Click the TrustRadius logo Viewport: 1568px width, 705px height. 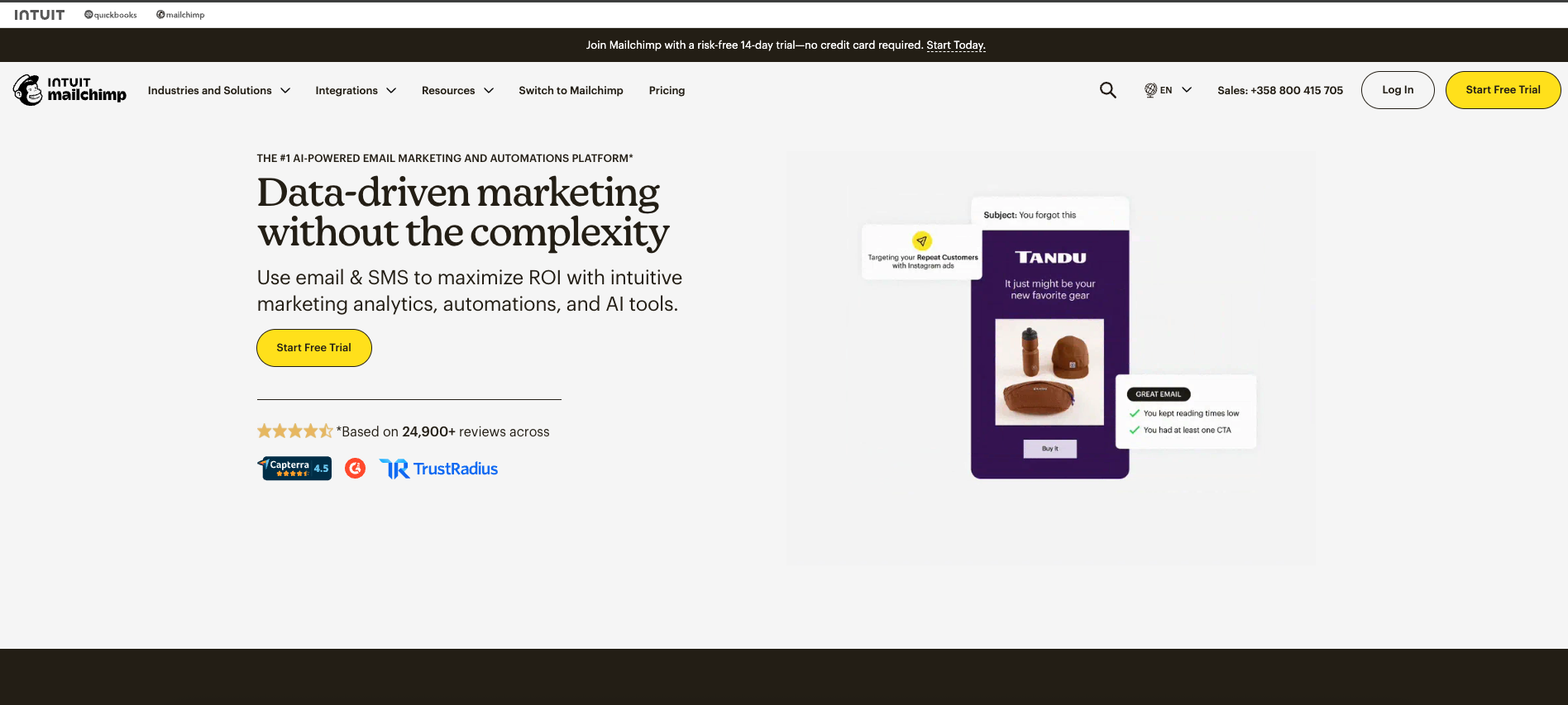coord(438,469)
